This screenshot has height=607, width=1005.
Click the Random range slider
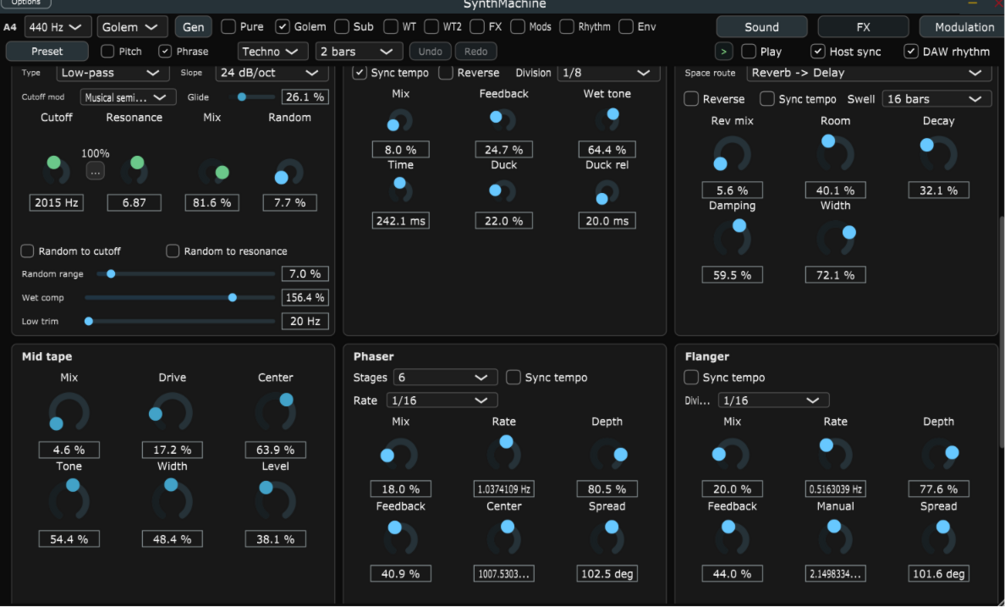(186, 274)
